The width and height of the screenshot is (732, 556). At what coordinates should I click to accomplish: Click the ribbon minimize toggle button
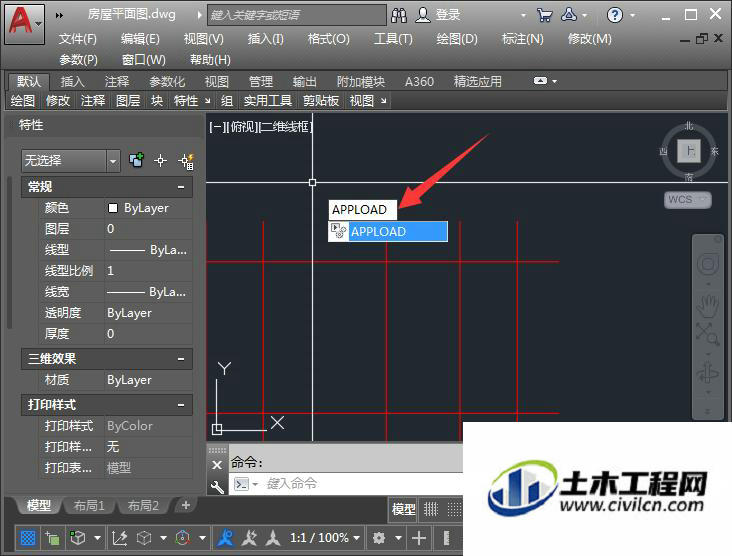coord(540,81)
